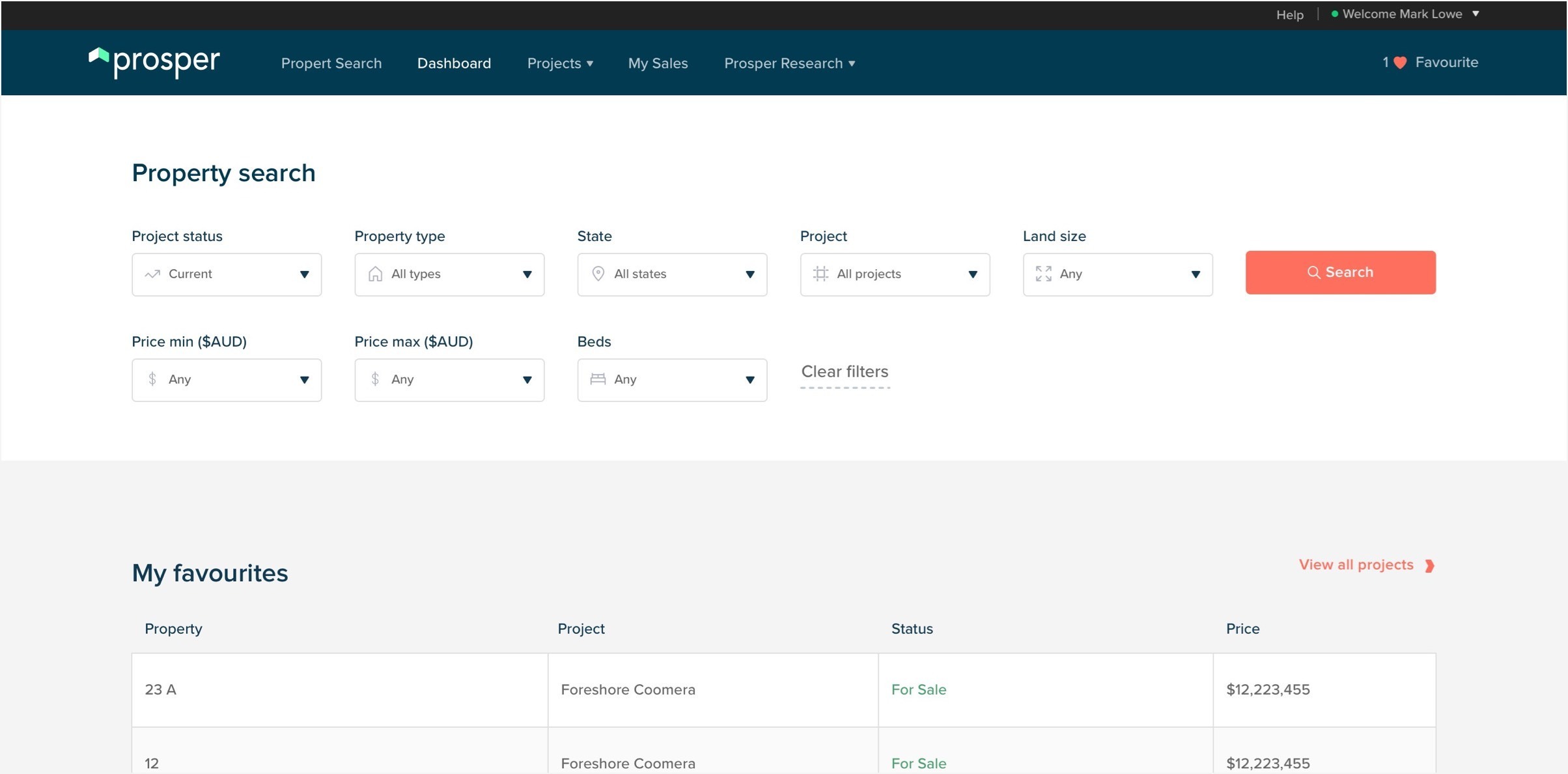Viewport: 1568px width, 774px height.
Task: Open the Project status dropdown
Action: 227,274
